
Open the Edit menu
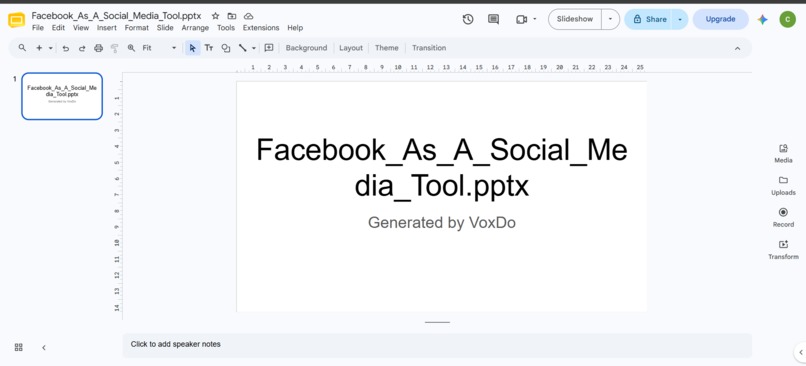coord(58,28)
